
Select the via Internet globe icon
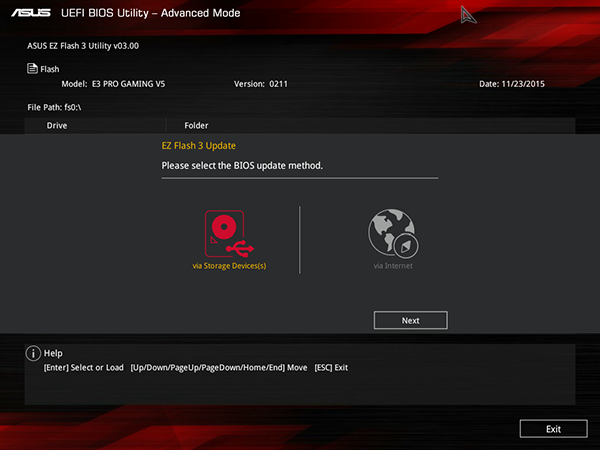click(393, 233)
